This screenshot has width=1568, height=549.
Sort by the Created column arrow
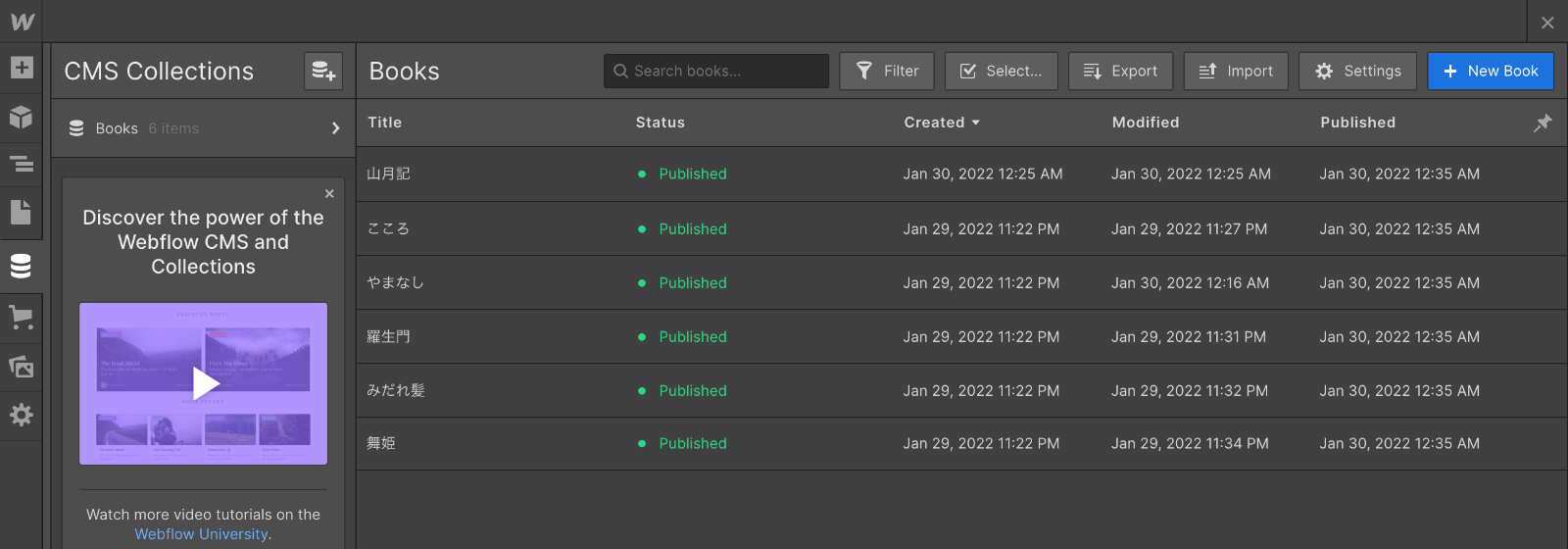(x=975, y=123)
